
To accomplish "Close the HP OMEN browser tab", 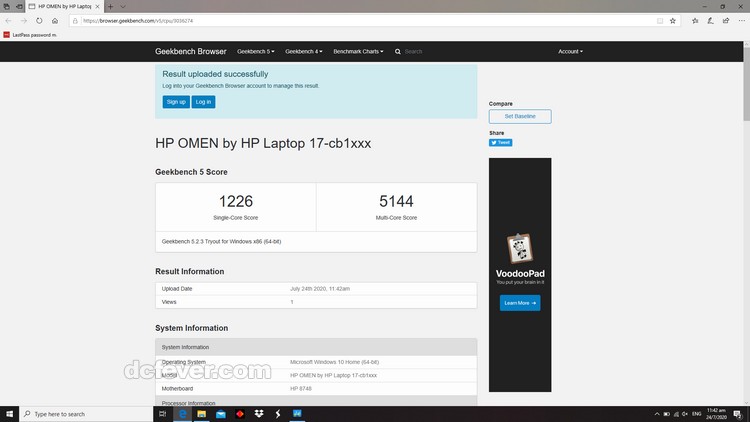I will coord(98,7).
